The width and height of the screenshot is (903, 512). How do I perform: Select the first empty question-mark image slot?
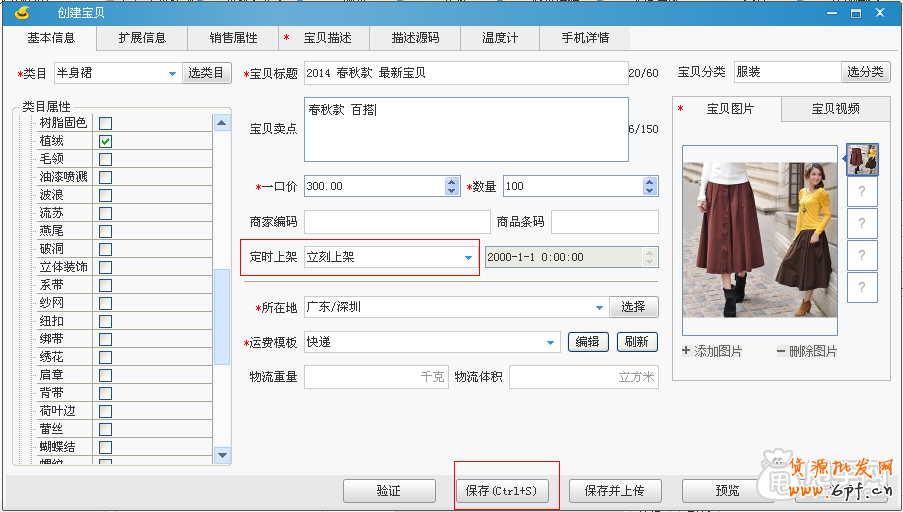click(x=862, y=191)
